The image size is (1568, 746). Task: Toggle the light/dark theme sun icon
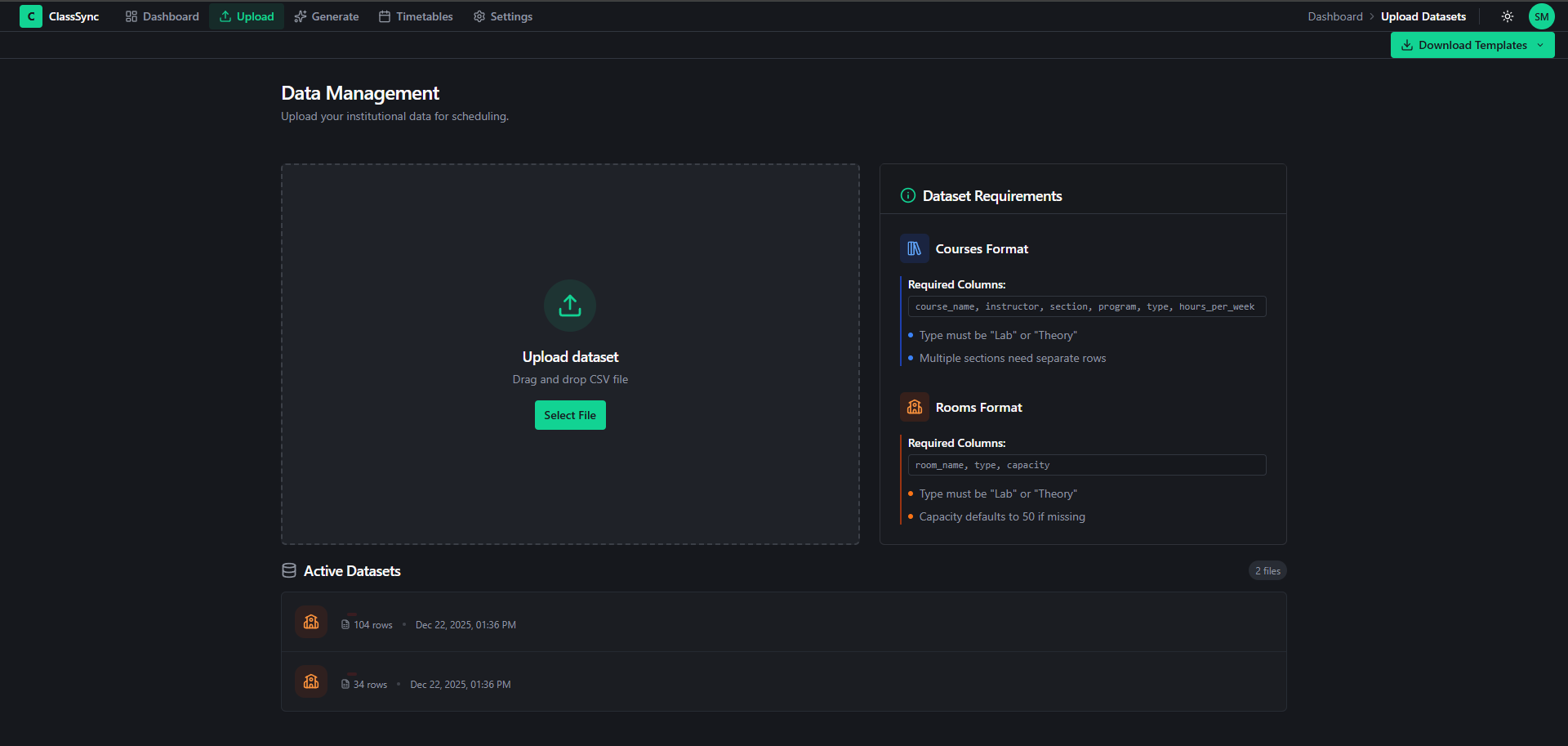[1508, 16]
